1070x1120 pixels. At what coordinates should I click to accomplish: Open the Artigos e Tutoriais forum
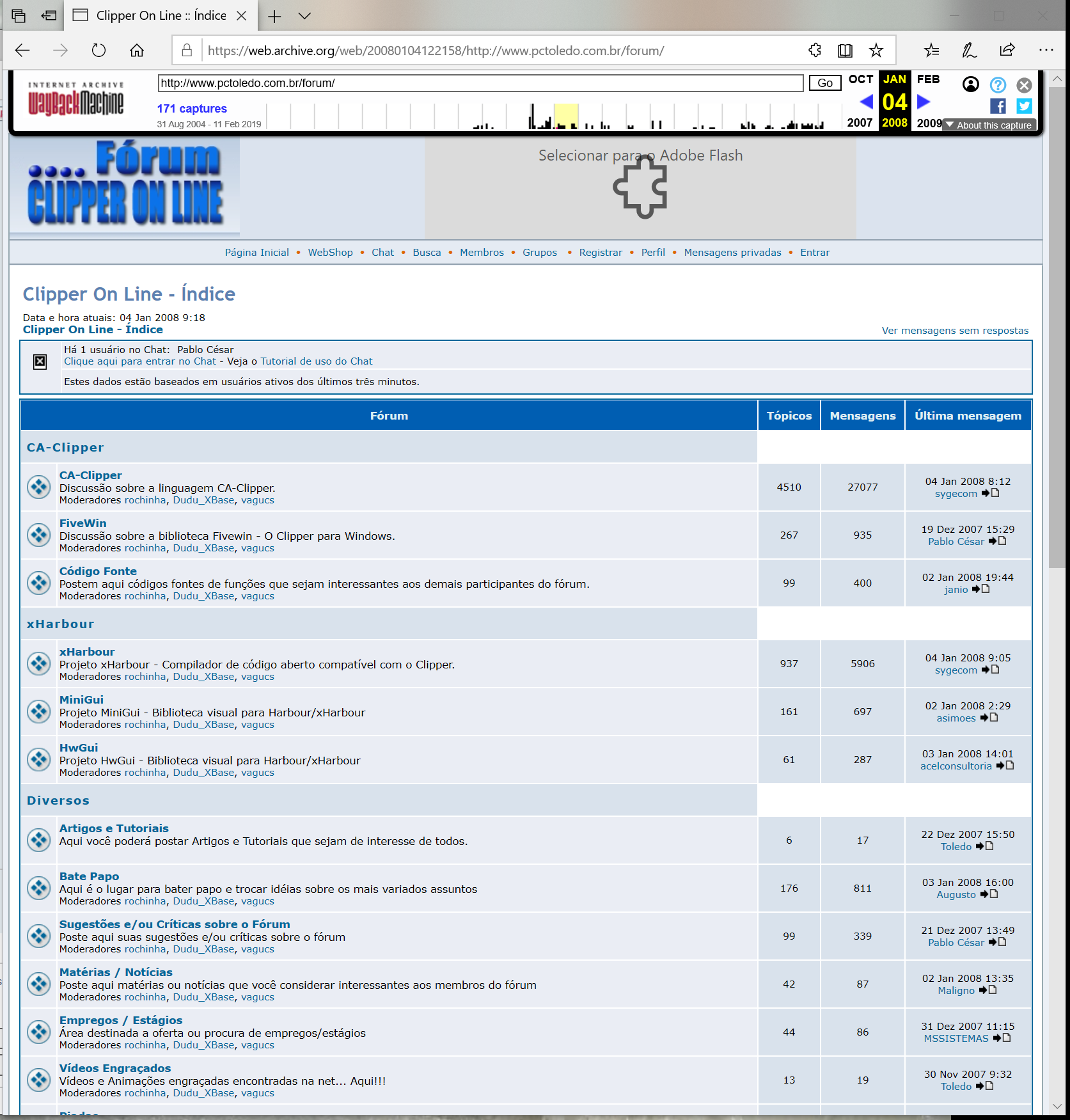(114, 828)
